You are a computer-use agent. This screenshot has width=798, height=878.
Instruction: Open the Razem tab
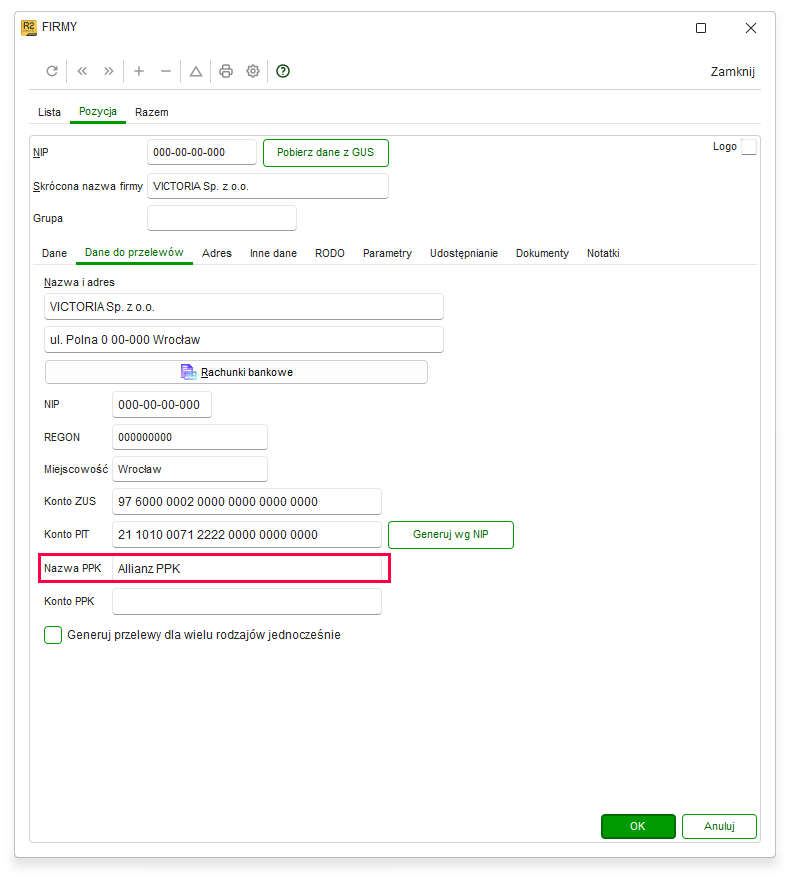coord(152,112)
